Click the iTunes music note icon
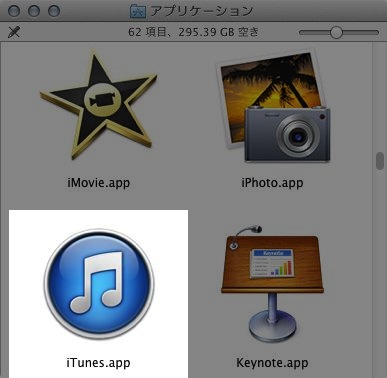This screenshot has width=387, height=378. pos(99,284)
